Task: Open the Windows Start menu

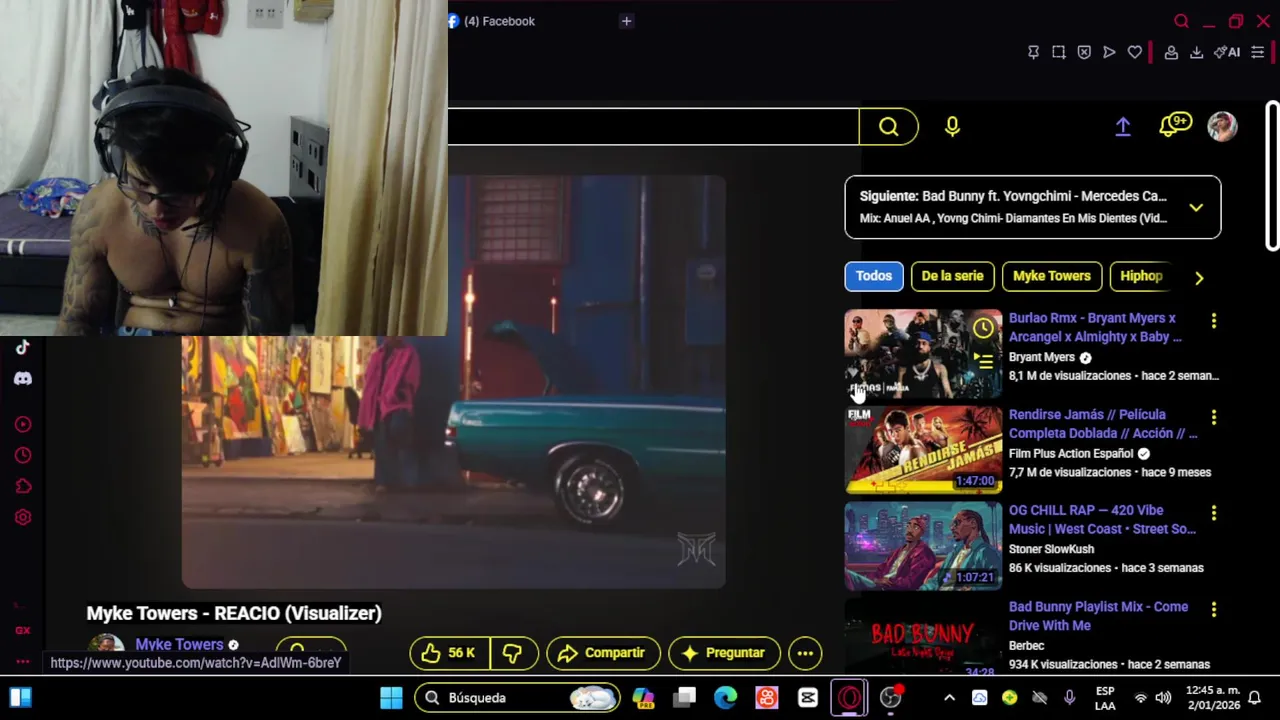Action: tap(392, 698)
